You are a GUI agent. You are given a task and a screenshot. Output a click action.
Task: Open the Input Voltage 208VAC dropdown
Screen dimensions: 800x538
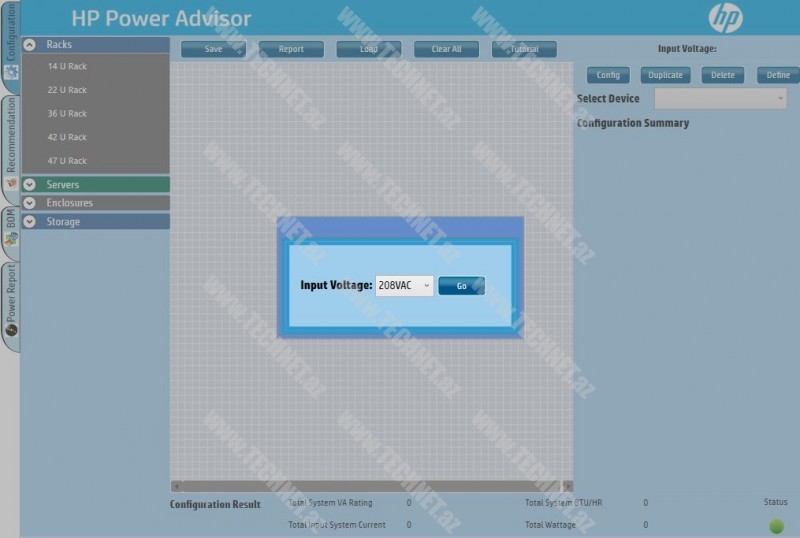[x=404, y=286]
